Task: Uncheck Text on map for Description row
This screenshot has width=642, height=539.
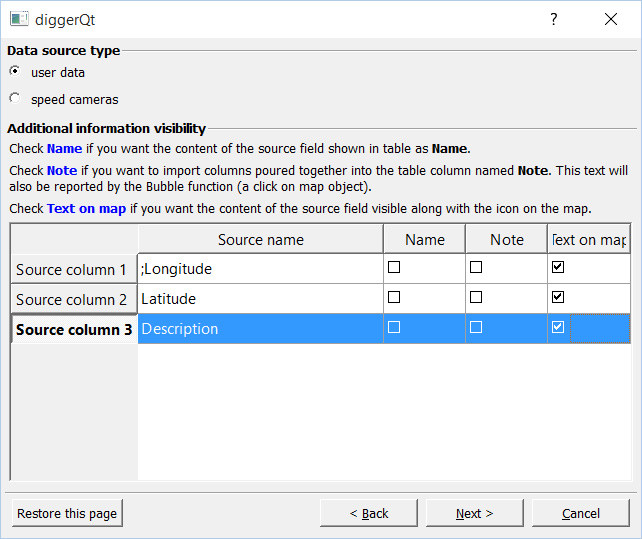Action: (558, 327)
